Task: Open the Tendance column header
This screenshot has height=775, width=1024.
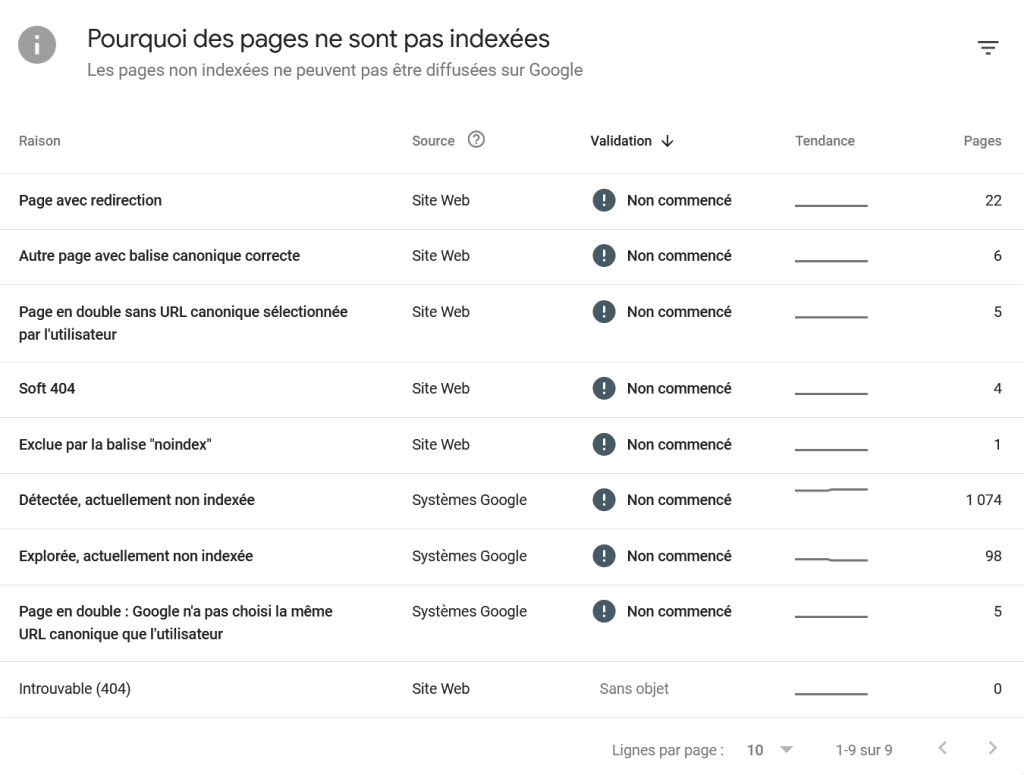Action: 824,141
